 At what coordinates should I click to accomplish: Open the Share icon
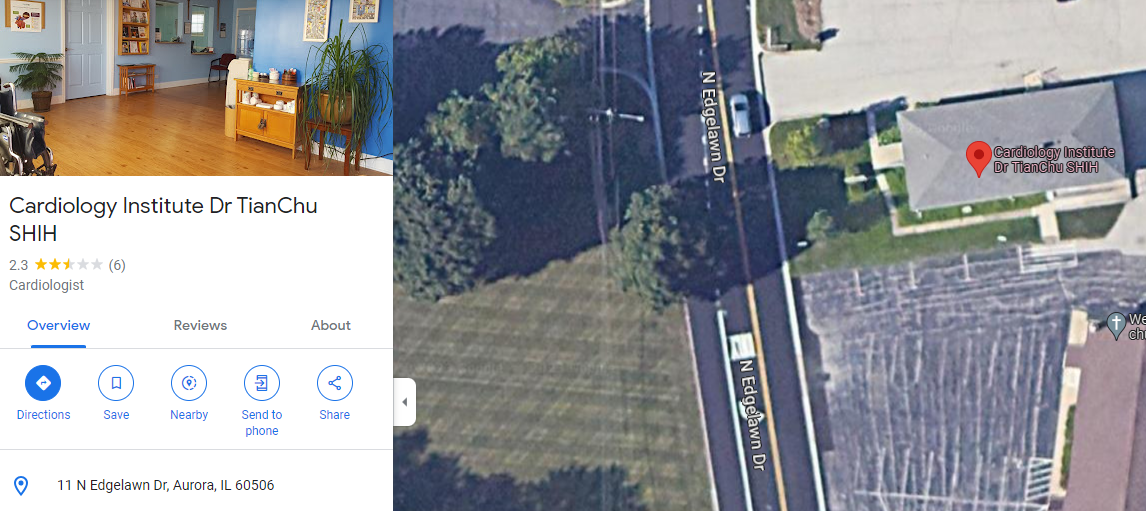pyautogui.click(x=335, y=383)
